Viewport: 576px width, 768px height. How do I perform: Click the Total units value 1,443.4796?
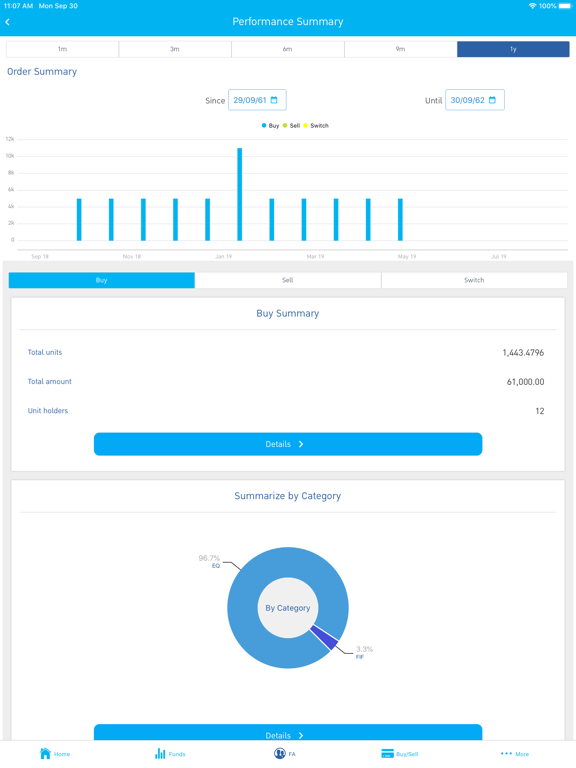(x=523, y=353)
